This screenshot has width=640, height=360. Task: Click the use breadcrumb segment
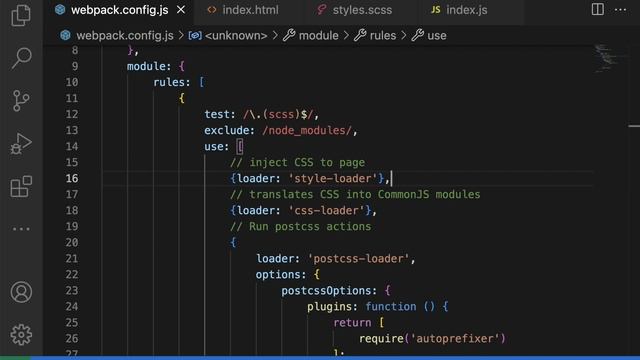[x=437, y=36]
